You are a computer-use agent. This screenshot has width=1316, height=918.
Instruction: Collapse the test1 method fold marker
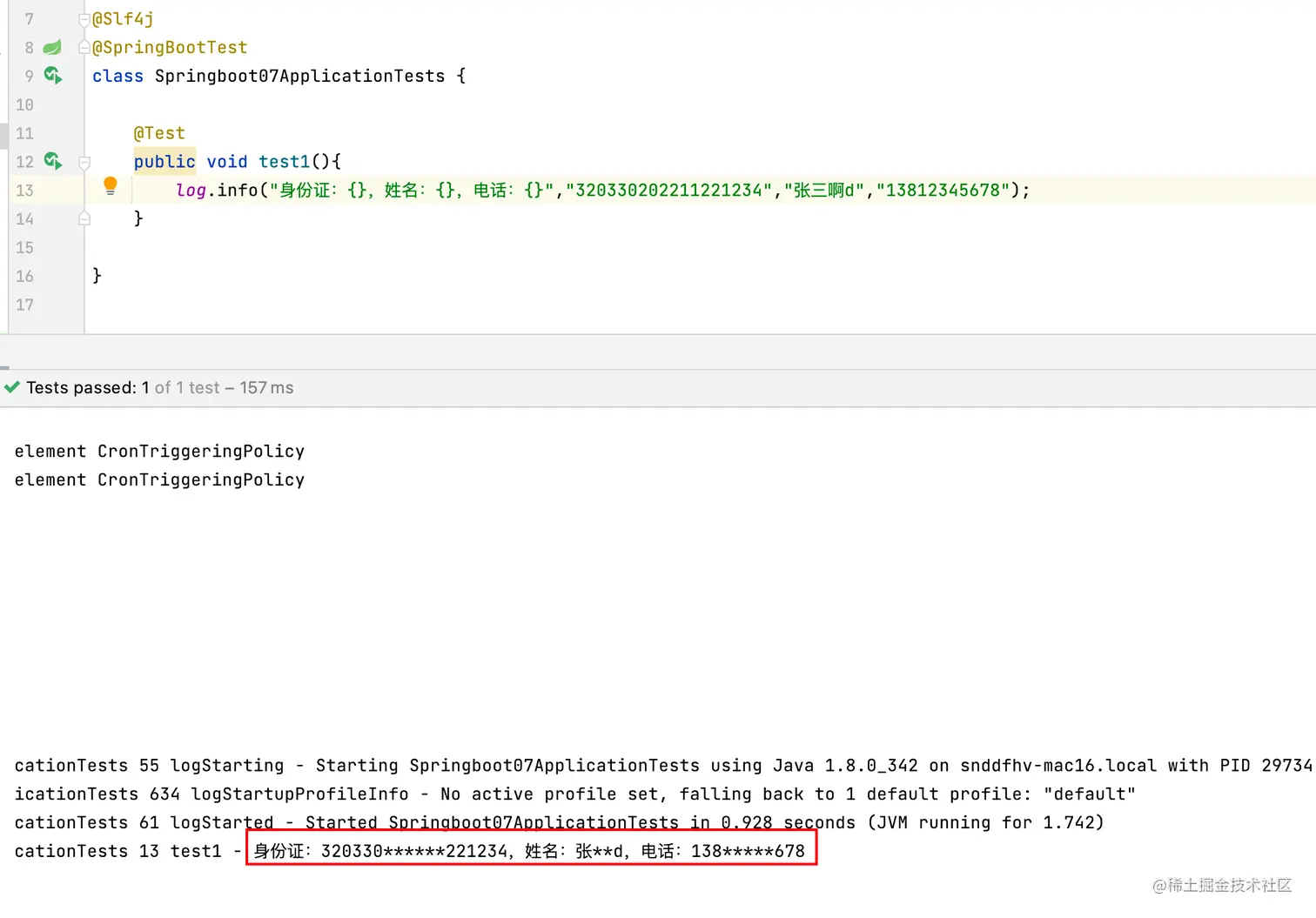click(84, 162)
